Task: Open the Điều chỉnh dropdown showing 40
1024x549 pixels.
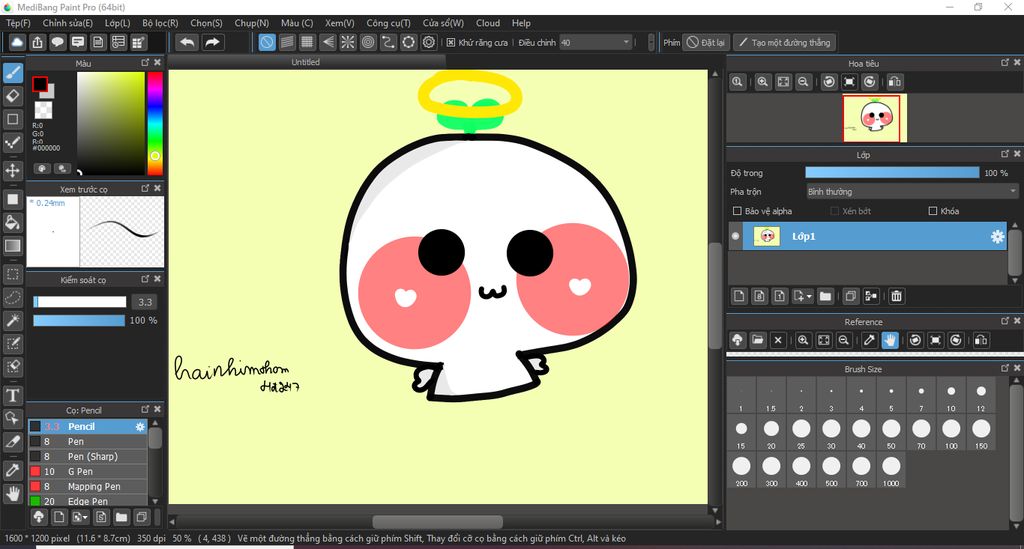Action: pos(596,42)
